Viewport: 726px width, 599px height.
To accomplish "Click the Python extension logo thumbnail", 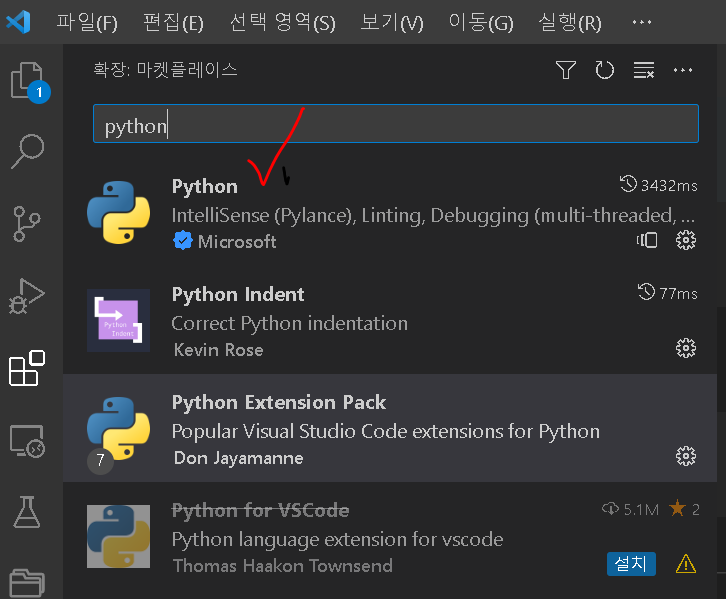I will [119, 212].
